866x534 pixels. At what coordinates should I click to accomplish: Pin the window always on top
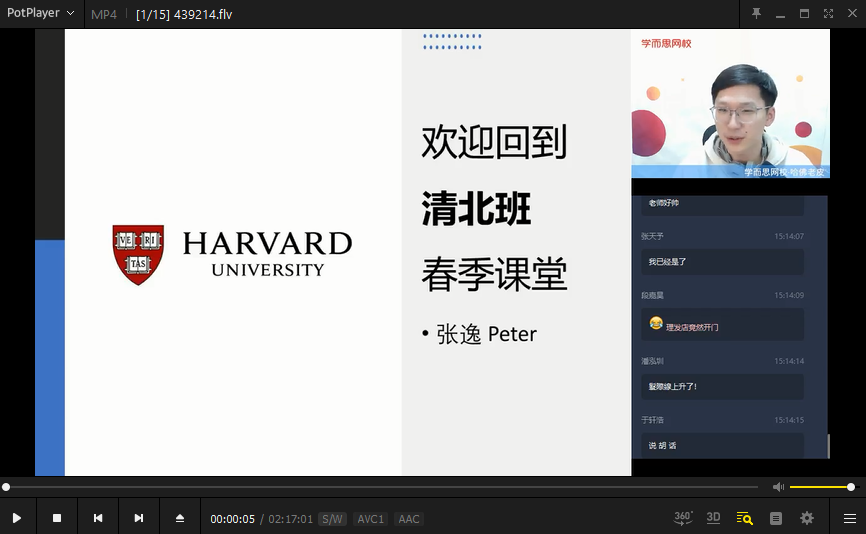coord(756,13)
